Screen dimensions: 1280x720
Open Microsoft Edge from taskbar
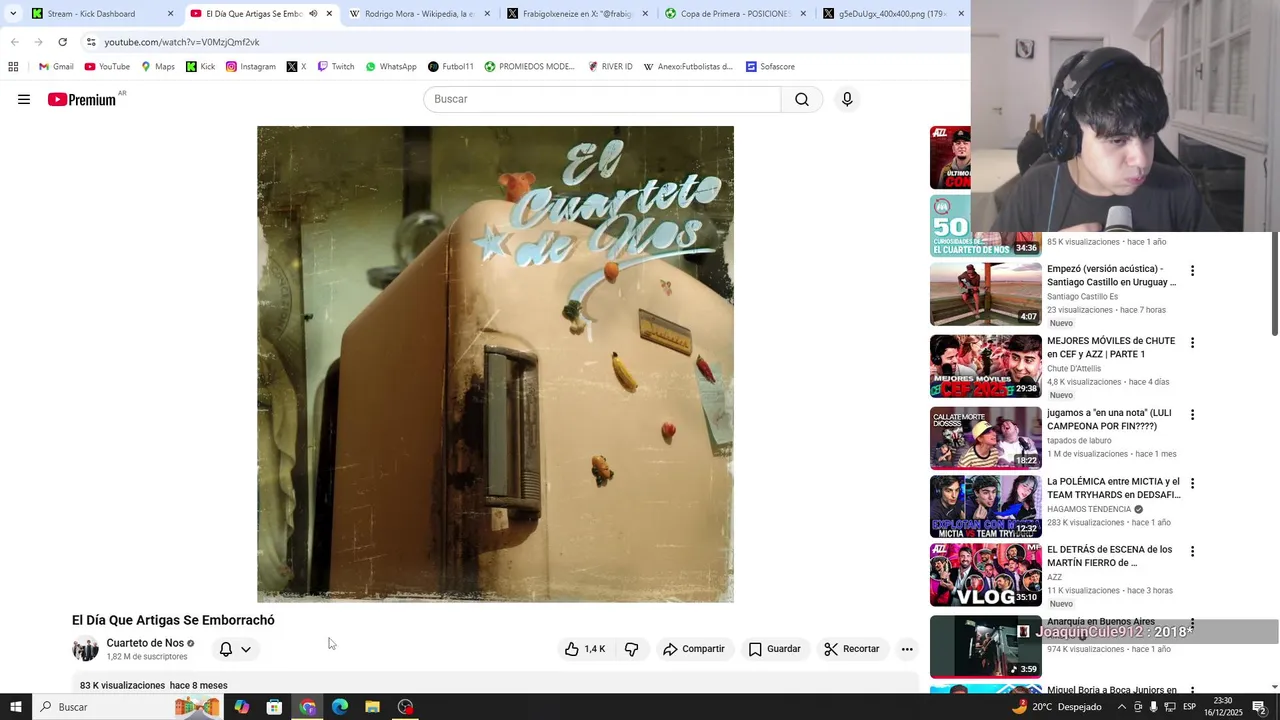pos(340,707)
